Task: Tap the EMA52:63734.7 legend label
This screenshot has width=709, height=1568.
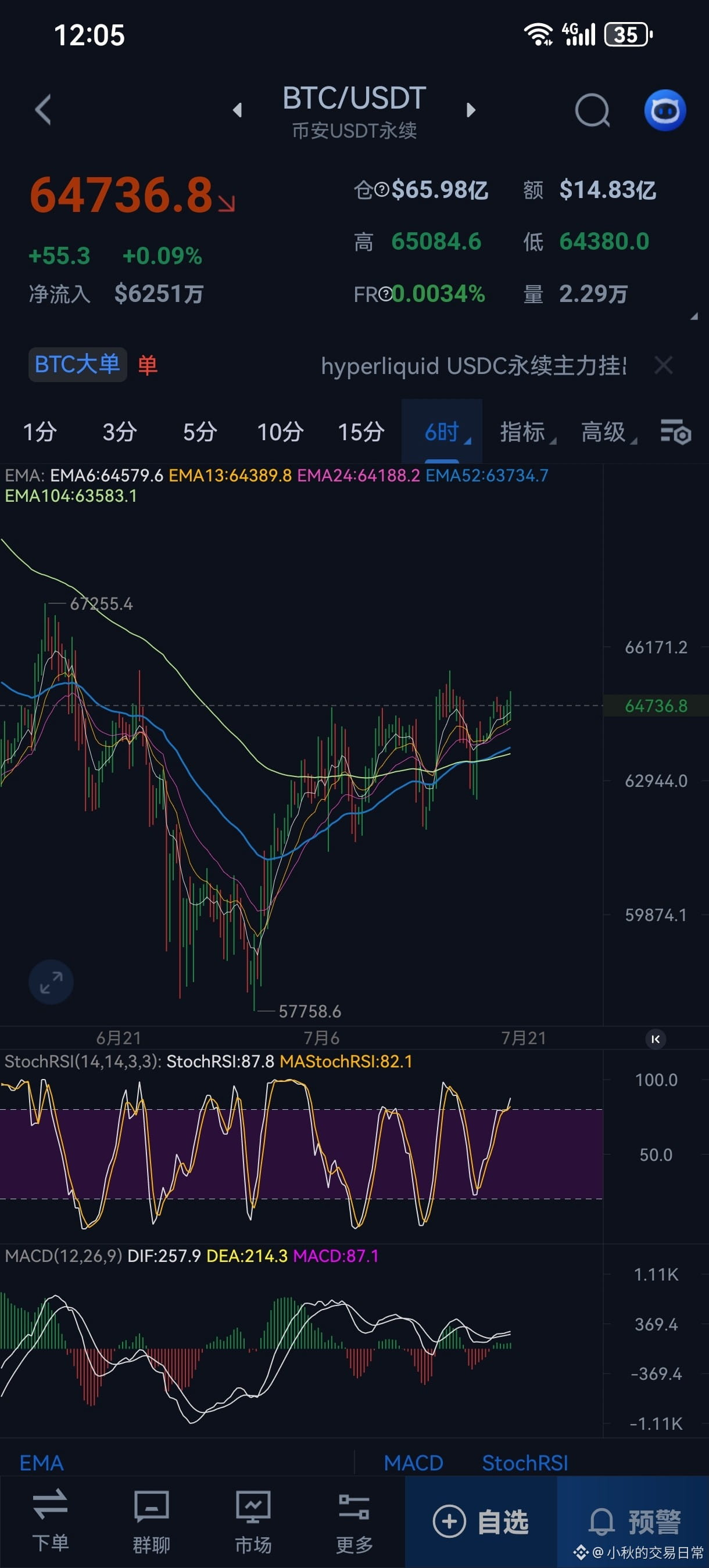Action: (x=486, y=476)
